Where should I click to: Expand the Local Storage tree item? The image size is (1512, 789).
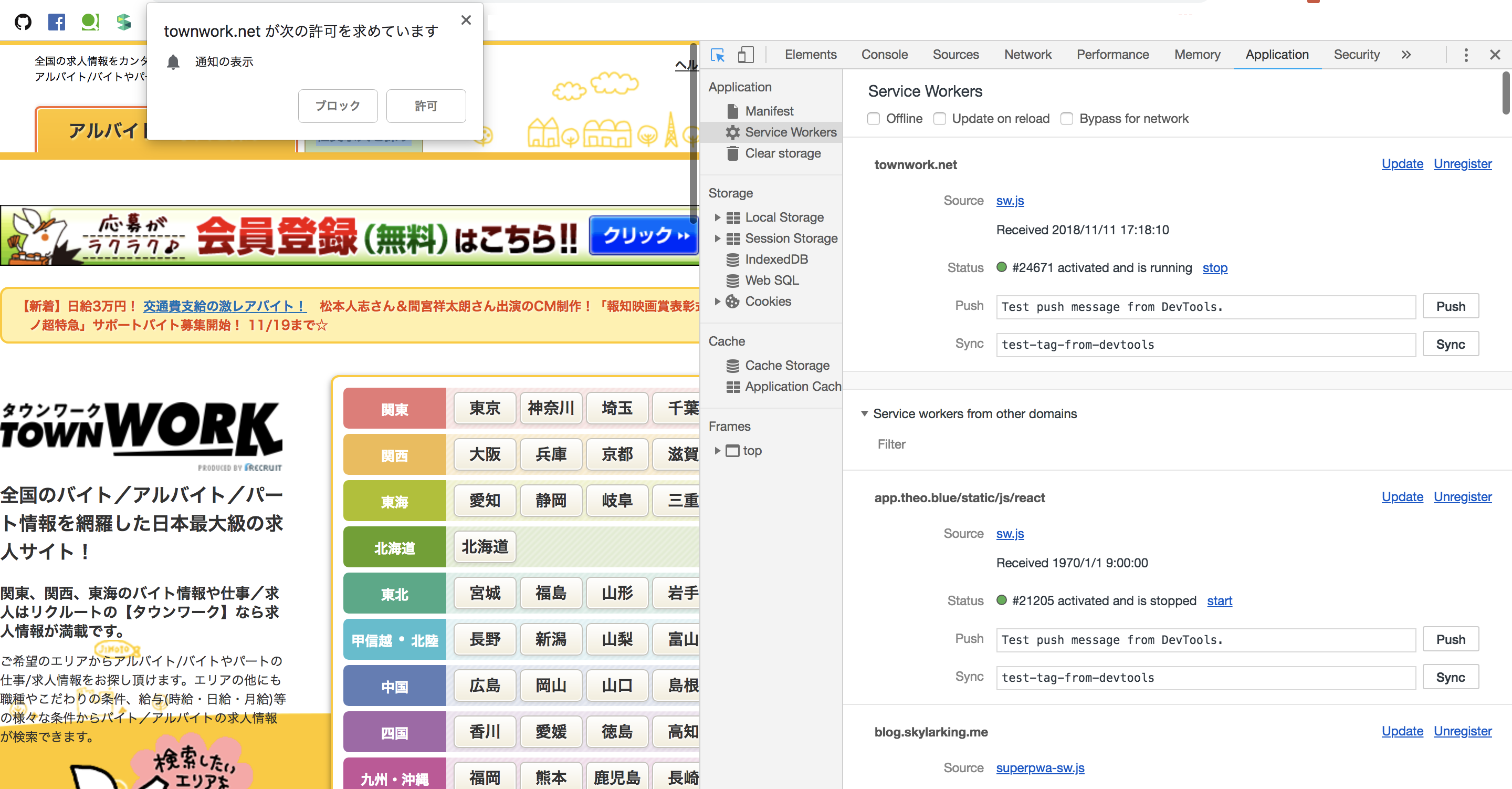[x=717, y=217]
